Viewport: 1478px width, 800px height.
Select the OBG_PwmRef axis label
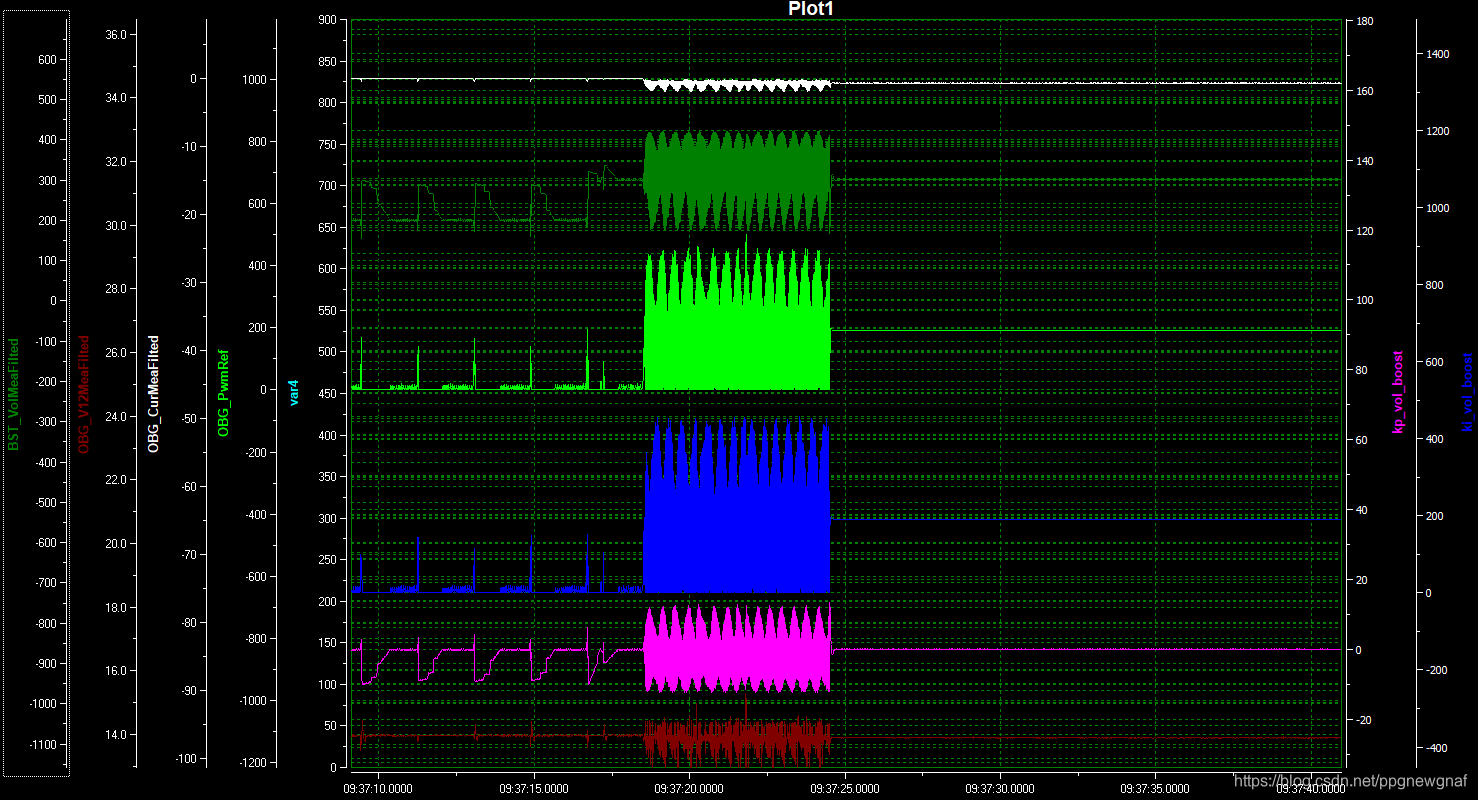point(224,393)
